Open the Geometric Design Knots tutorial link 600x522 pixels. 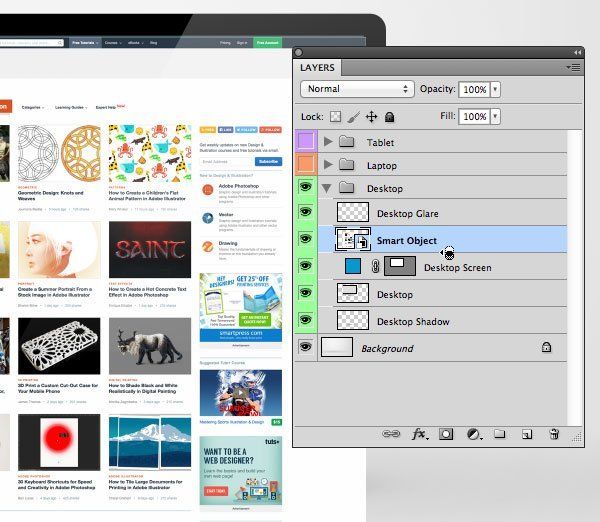pyautogui.click(x=51, y=196)
